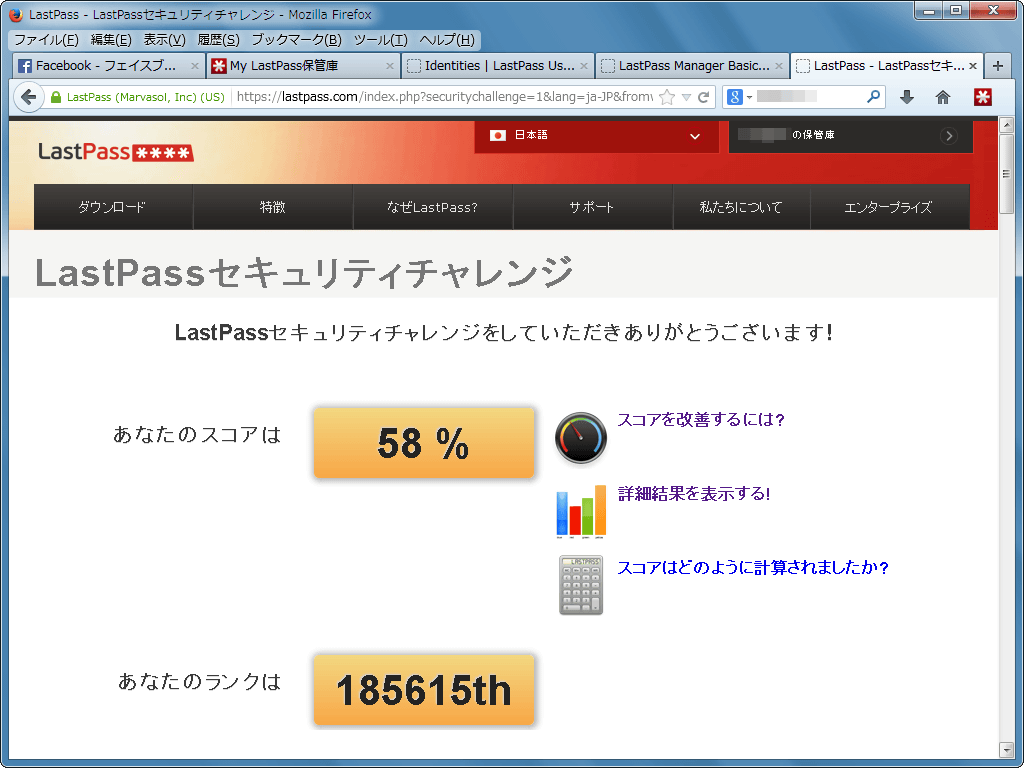The width and height of the screenshot is (1024, 768).
Task: Open 編集(E) menu
Action: point(111,40)
